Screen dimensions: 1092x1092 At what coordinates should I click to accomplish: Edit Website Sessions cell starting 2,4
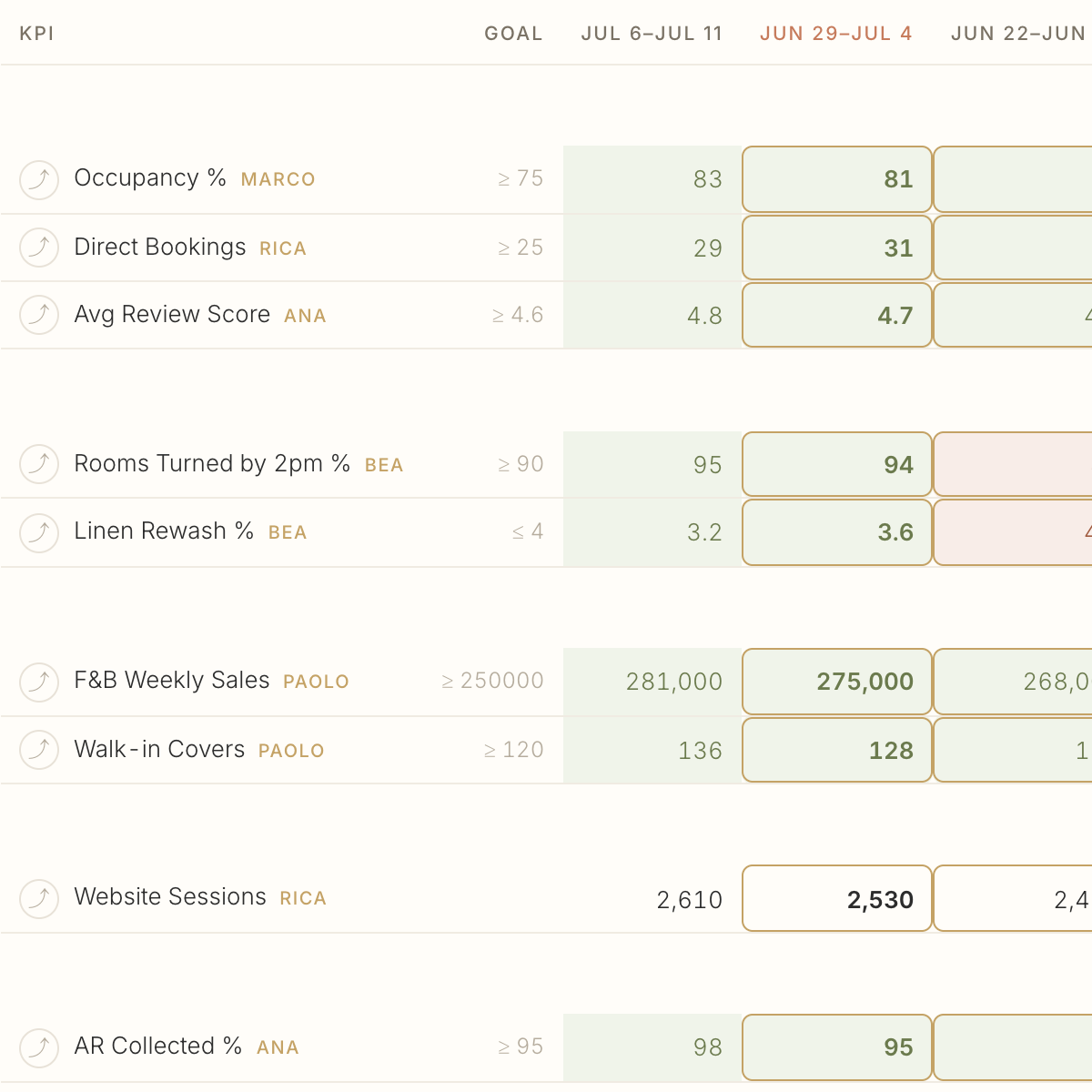[x=1013, y=898]
